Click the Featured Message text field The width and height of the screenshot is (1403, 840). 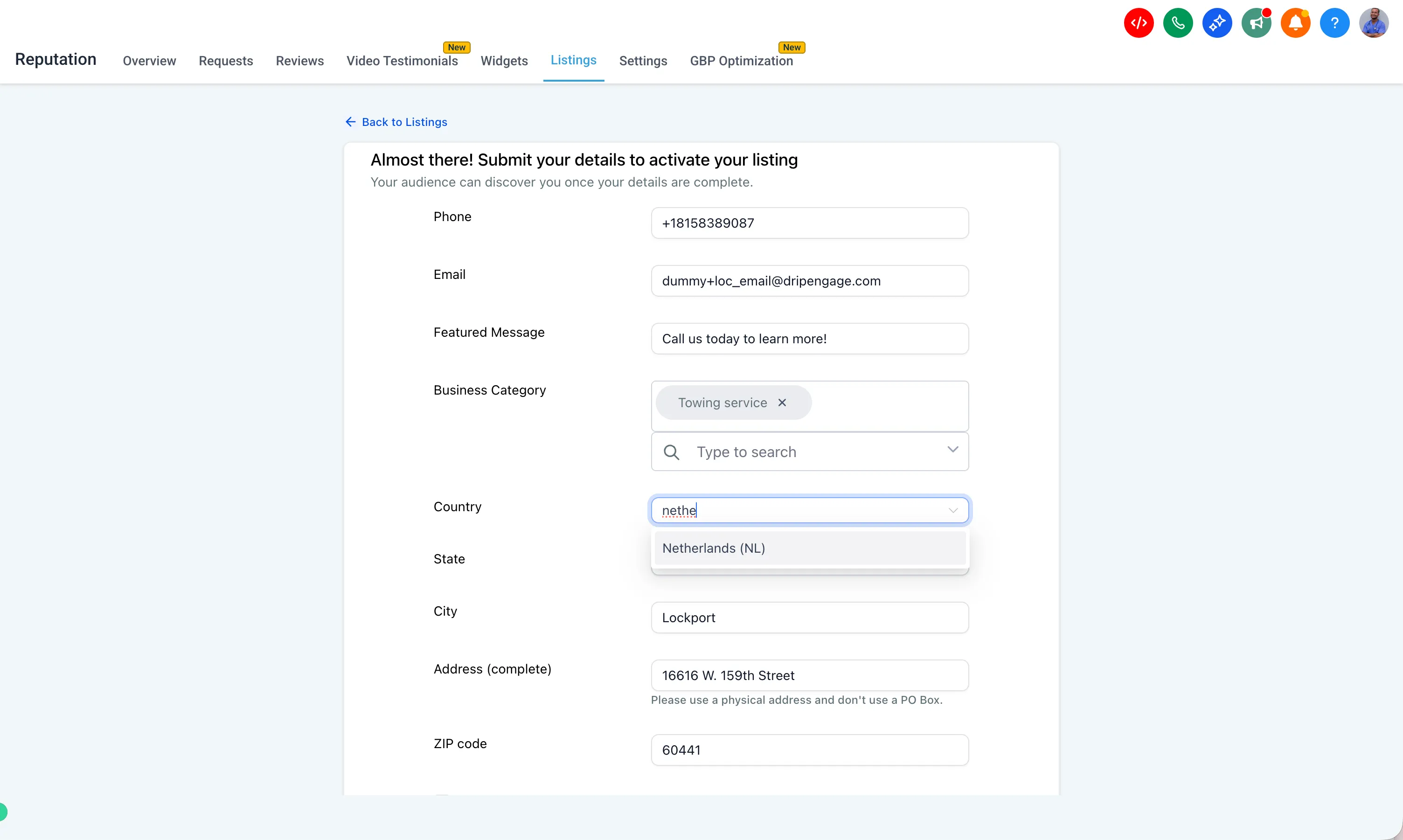(809, 339)
